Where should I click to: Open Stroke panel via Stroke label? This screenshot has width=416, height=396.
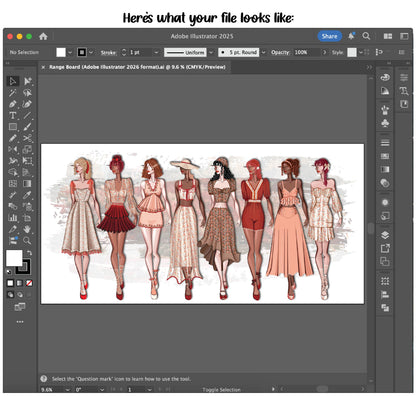coord(108,52)
